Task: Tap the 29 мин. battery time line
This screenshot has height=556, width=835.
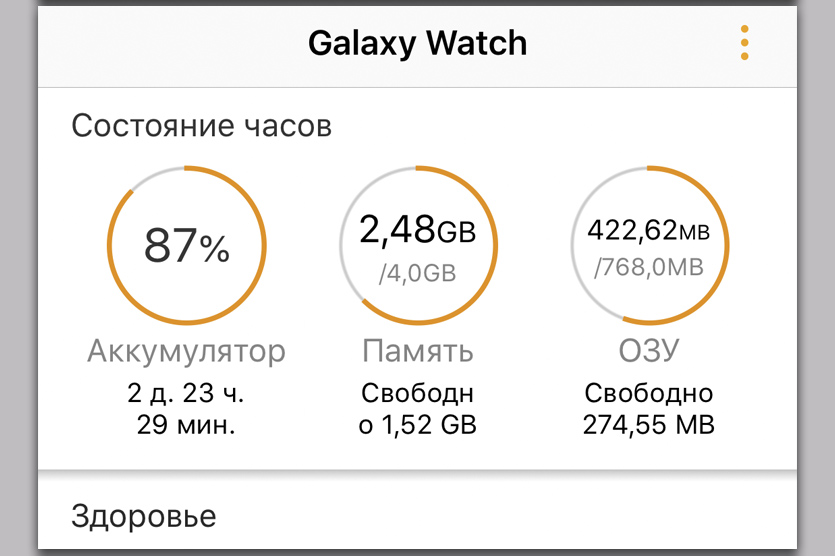Action: pos(187,425)
